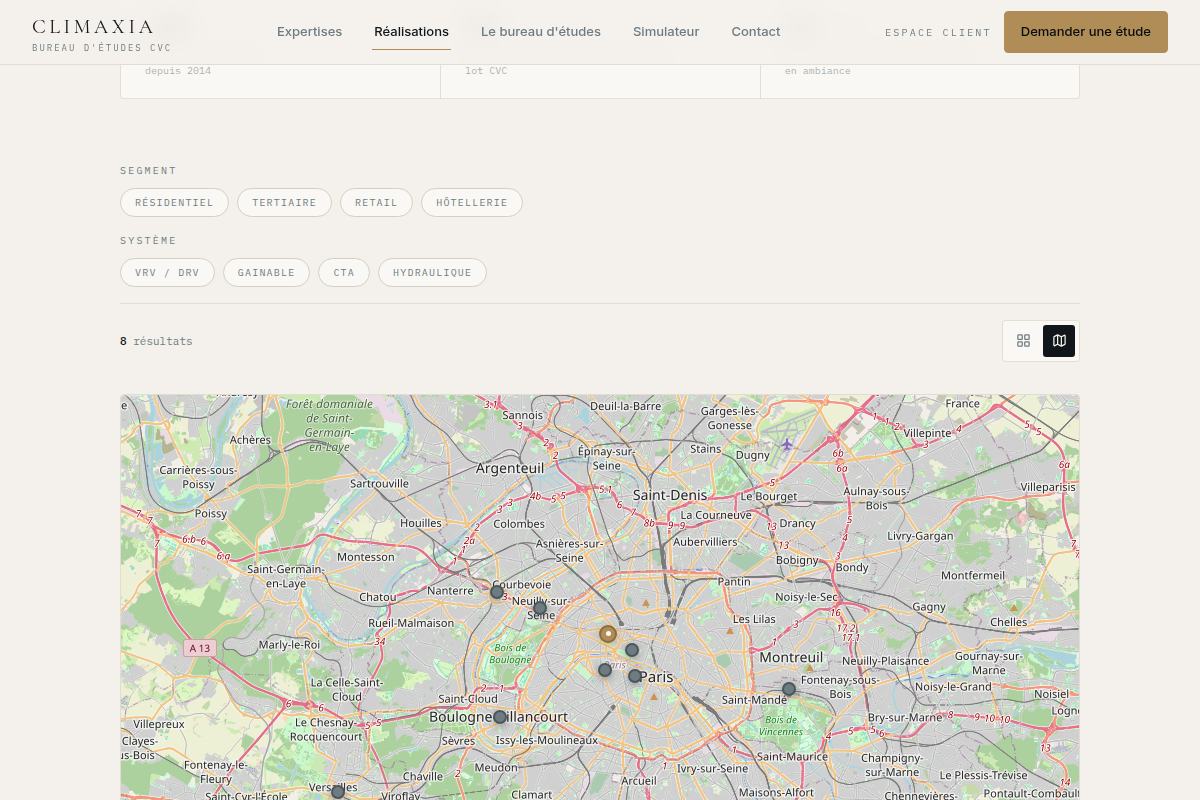The width and height of the screenshot is (1200, 800).
Task: Enable the VRV / DRV system filter
Action: coord(167,272)
